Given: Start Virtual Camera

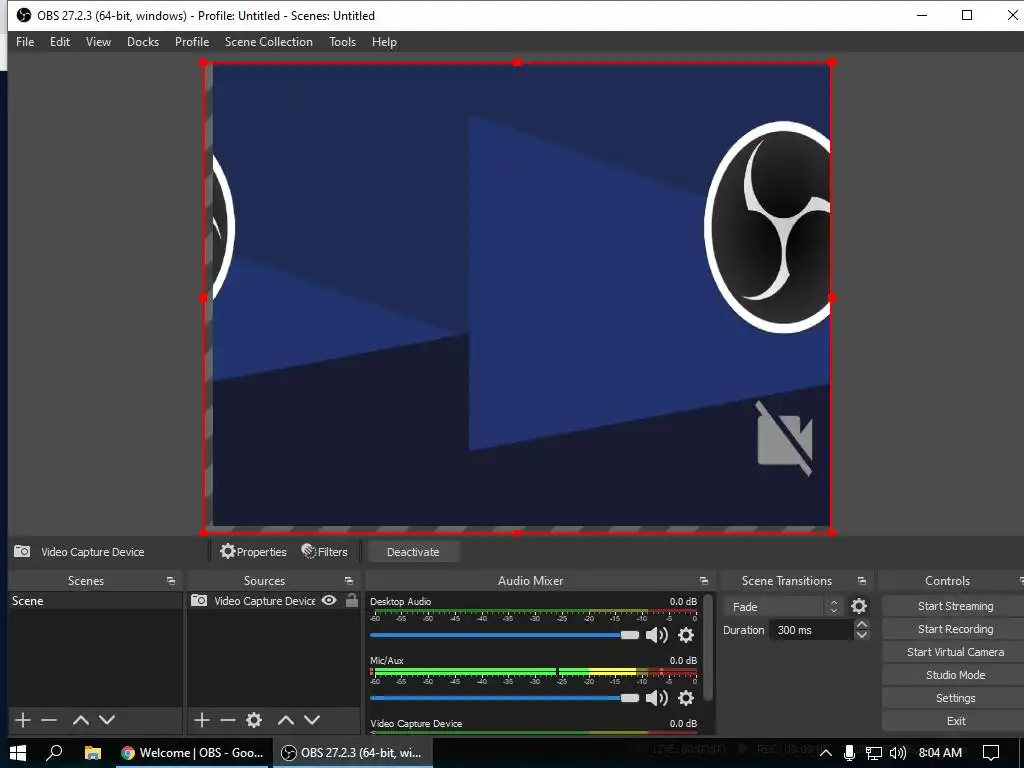Looking at the screenshot, I should pos(955,652).
